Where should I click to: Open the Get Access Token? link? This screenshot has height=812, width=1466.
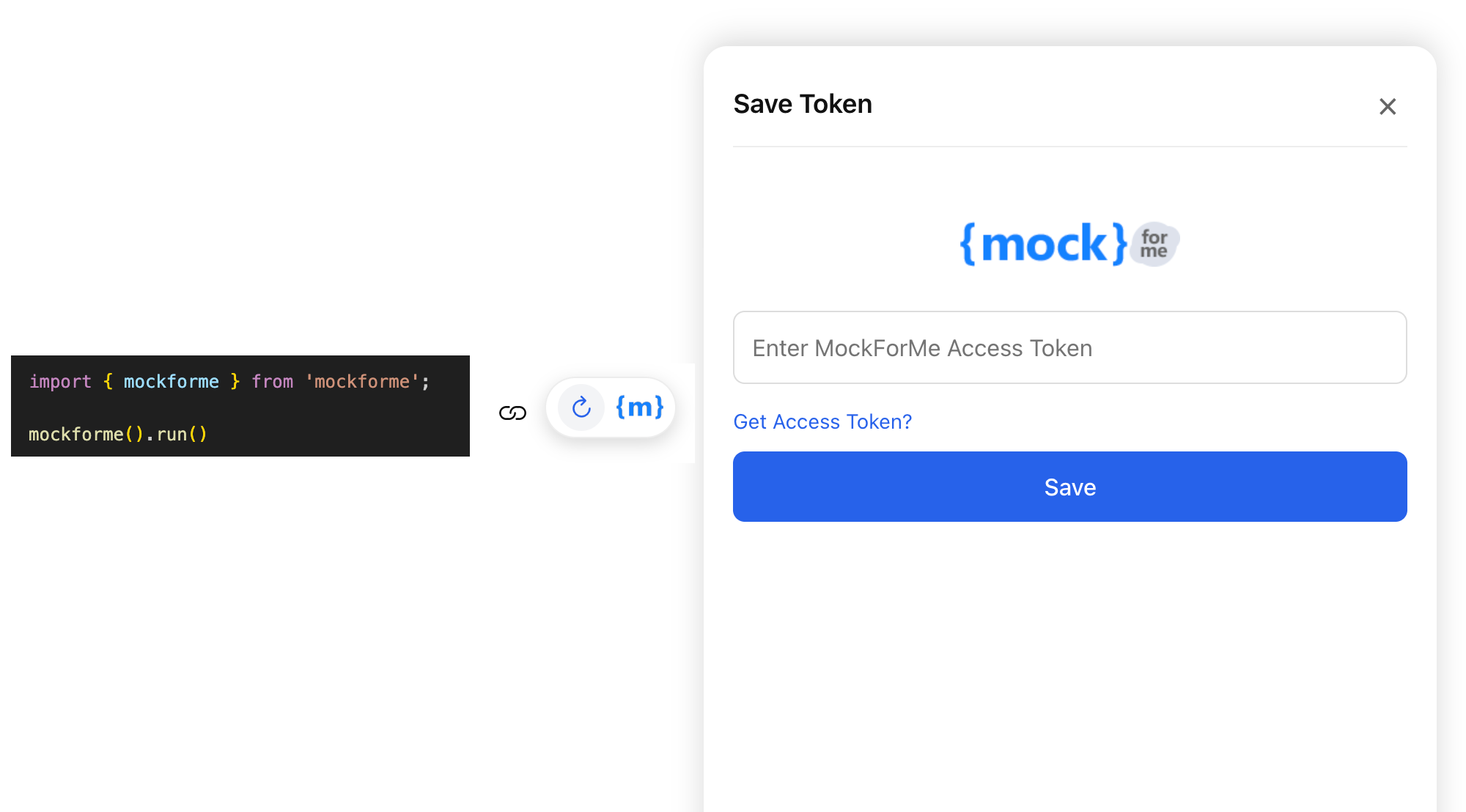[822, 421]
